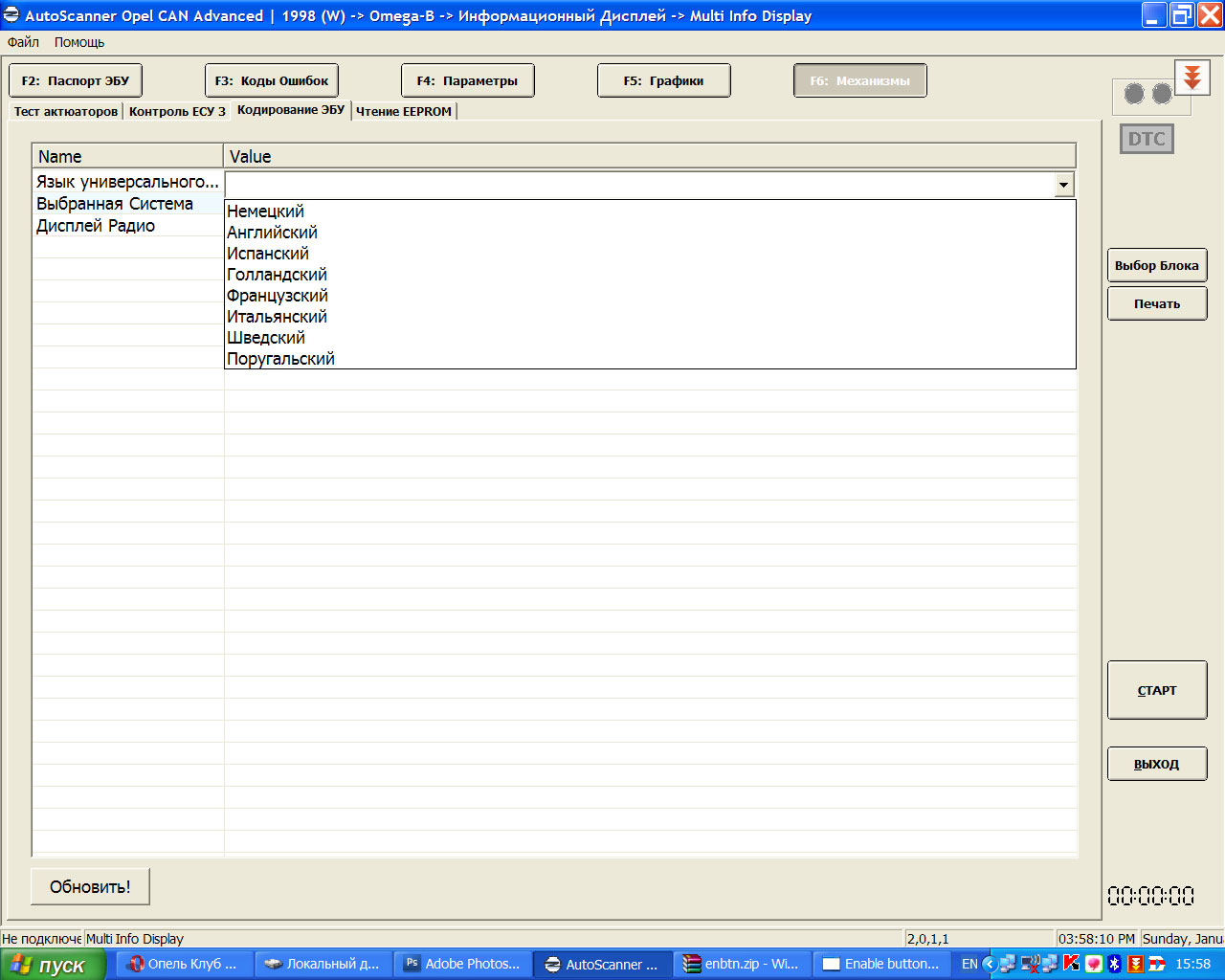Switch to Кодирование ЭБУ tab

[291, 110]
